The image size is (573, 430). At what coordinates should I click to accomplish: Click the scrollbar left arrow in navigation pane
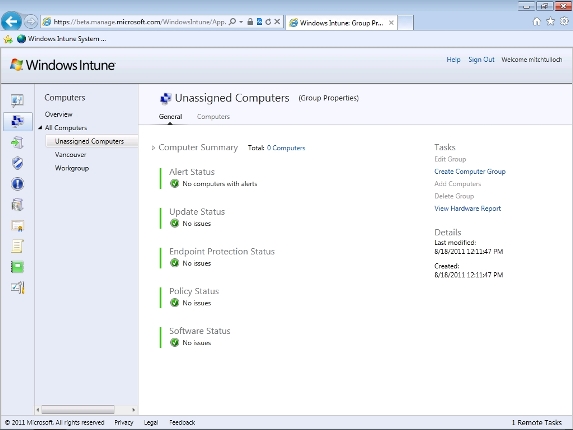(x=38, y=410)
